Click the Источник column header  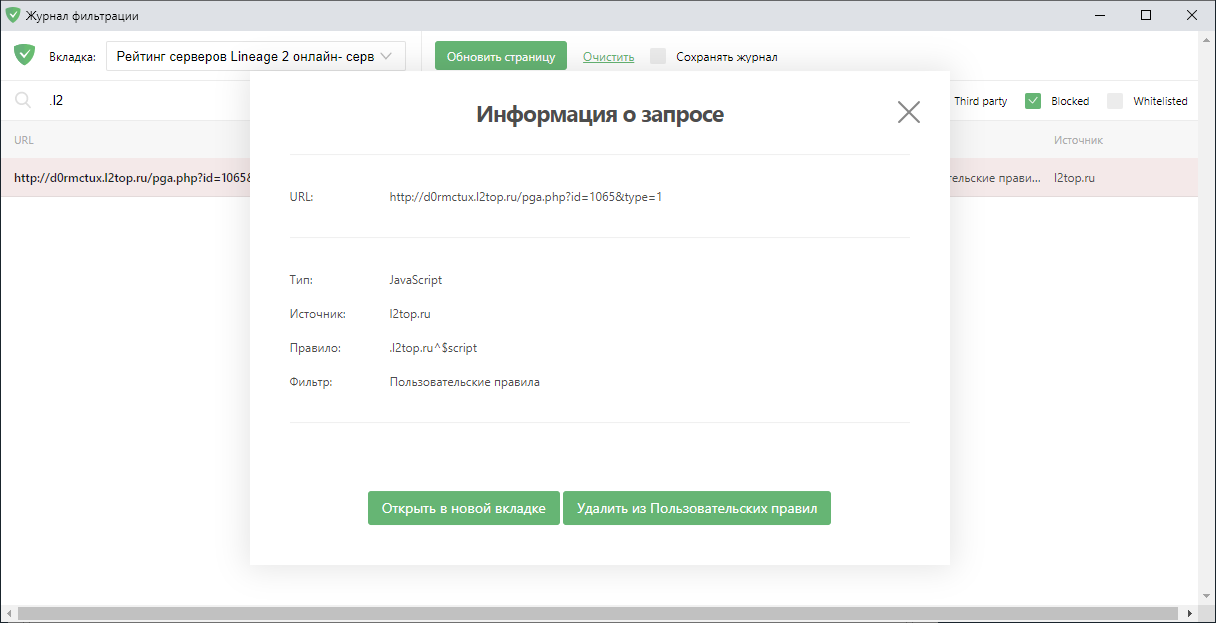pyautogui.click(x=1078, y=139)
